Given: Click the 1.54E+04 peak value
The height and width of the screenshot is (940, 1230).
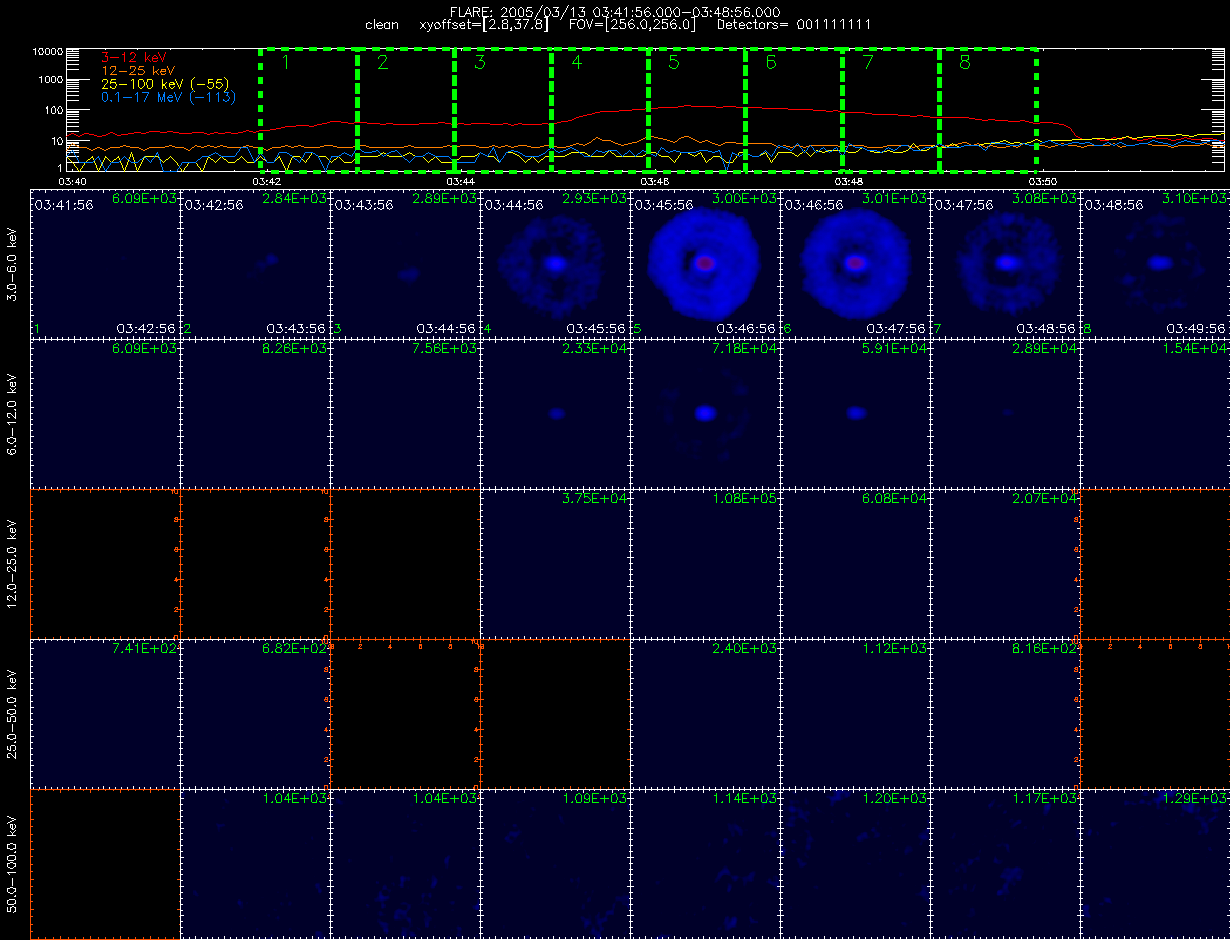Looking at the screenshot, I should [1196, 349].
